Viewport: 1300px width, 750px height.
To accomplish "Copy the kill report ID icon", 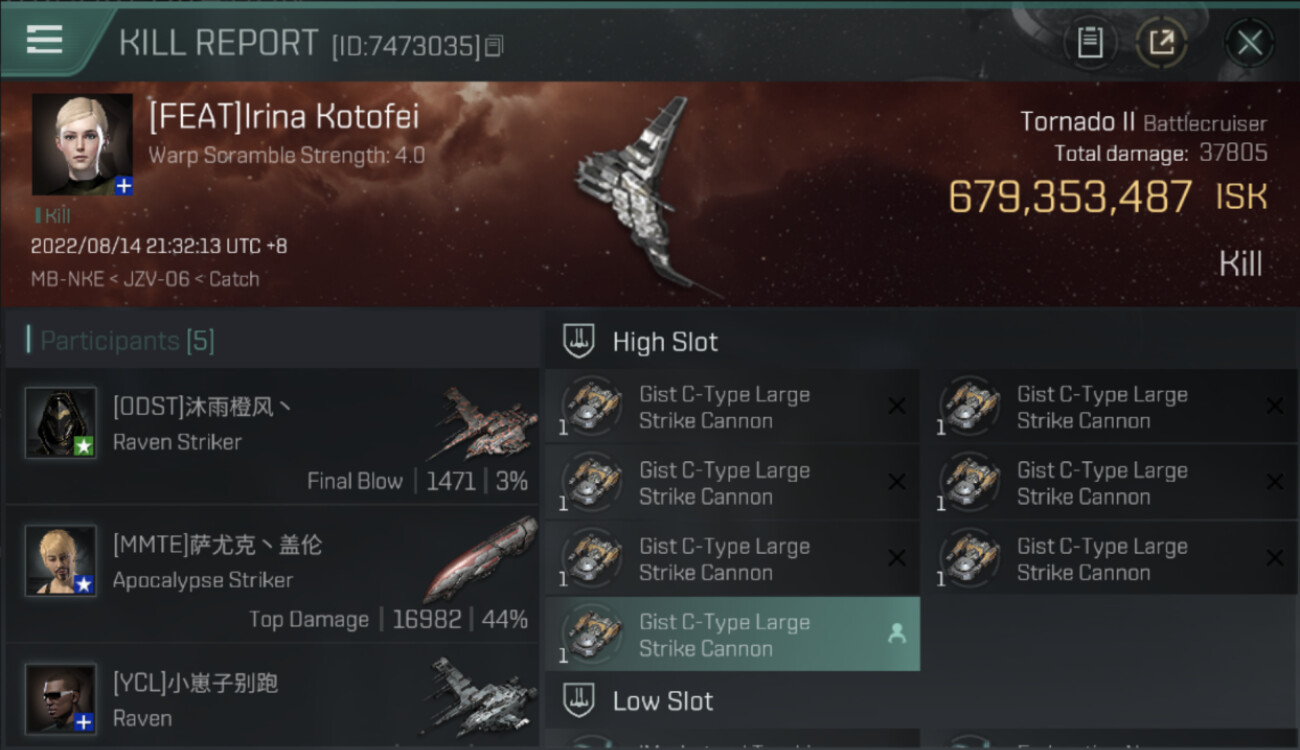I will coord(494,45).
